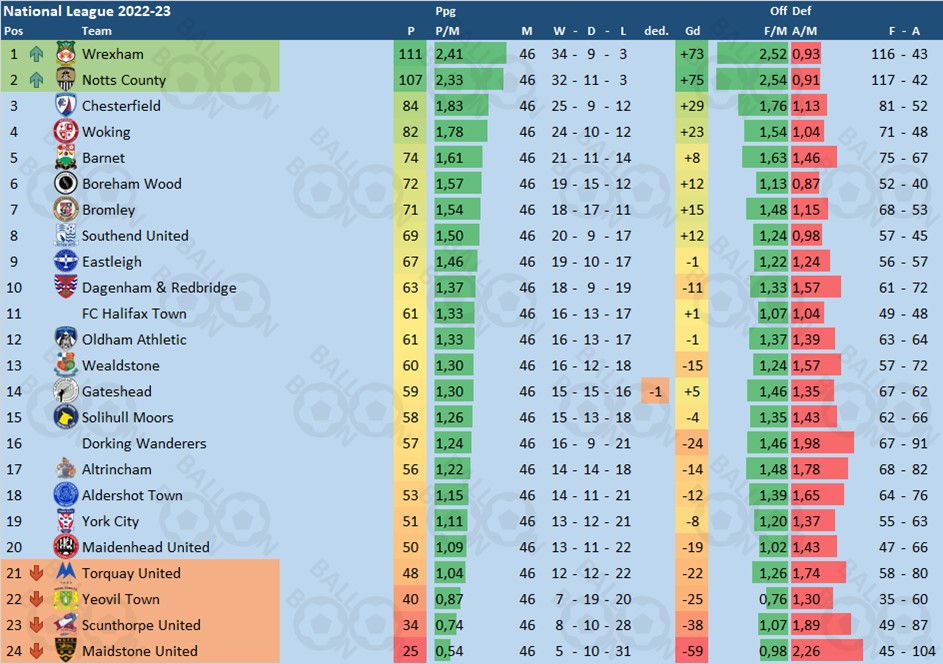This screenshot has height=664, width=943.
Task: Click the FC Halifax Town name
Action: (134, 313)
